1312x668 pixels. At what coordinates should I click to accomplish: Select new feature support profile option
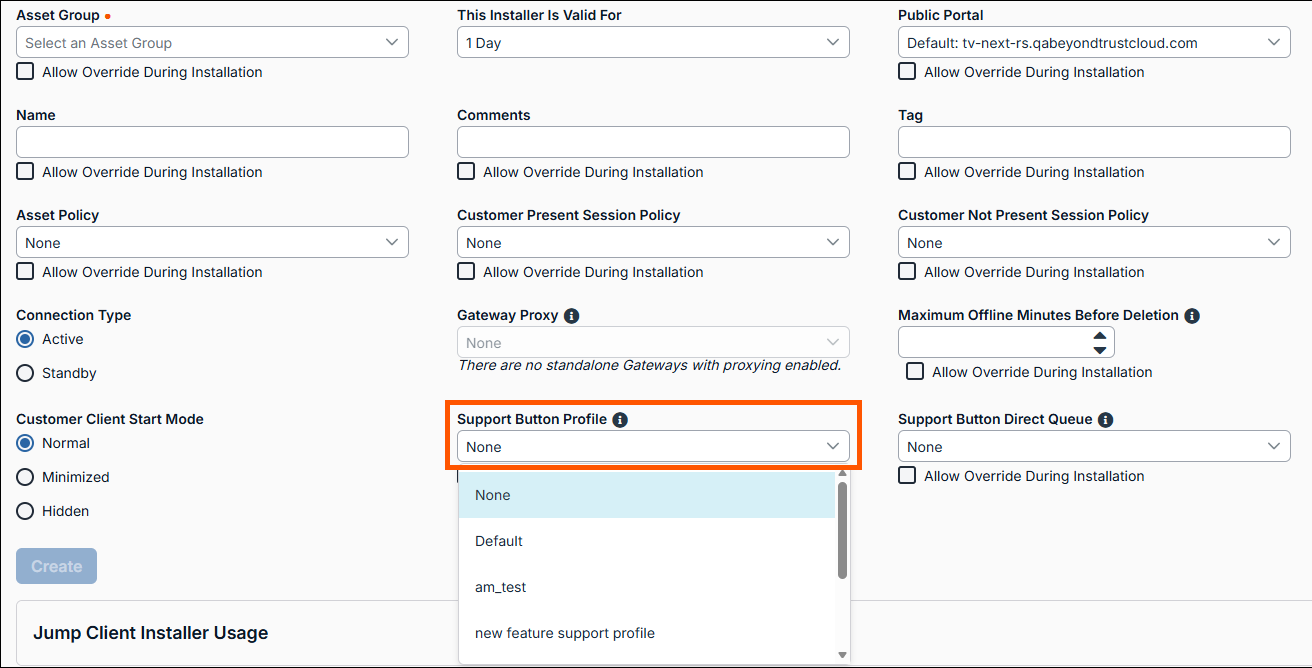click(x=565, y=633)
